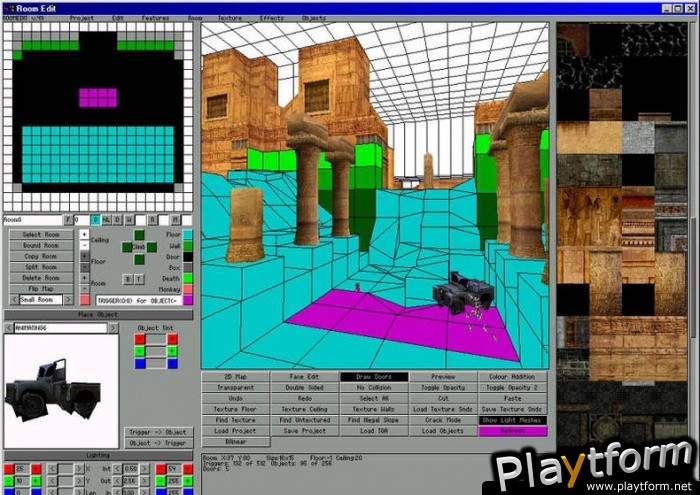Toggle Show Light Meshes
Viewport: 700px width, 495px height.
click(x=514, y=420)
